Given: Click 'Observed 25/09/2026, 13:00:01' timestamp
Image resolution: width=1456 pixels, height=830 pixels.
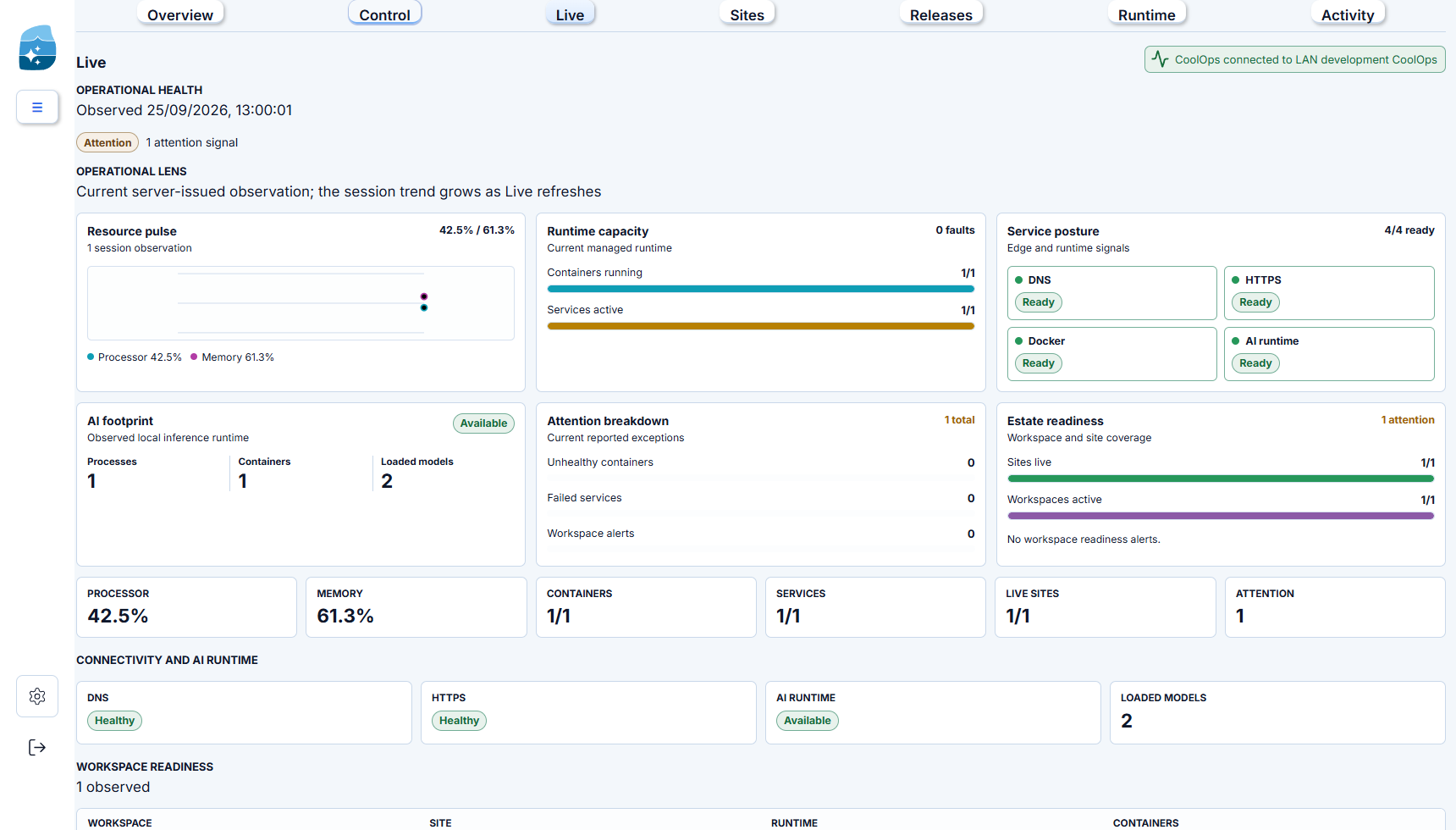Looking at the screenshot, I should (x=185, y=110).
